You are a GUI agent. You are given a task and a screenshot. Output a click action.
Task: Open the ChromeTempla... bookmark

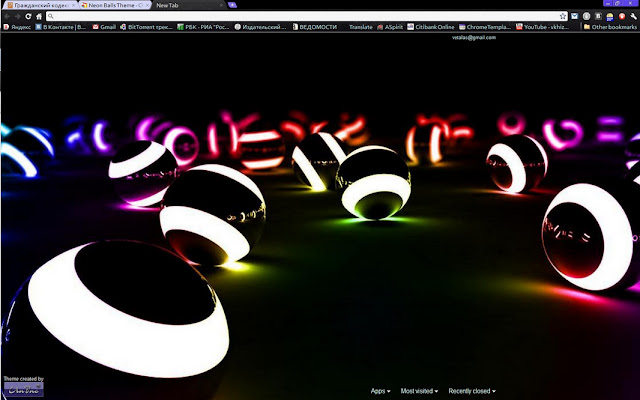point(485,27)
